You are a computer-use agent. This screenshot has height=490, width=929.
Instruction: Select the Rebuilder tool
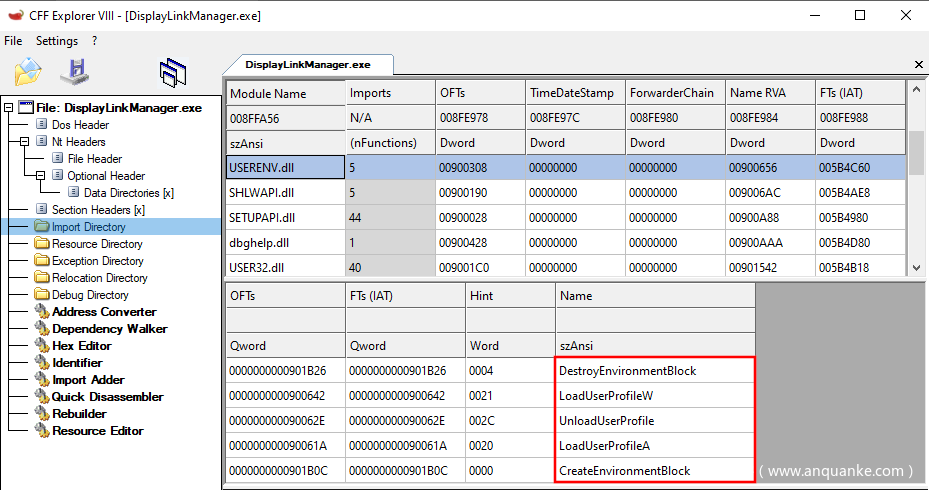point(79,414)
